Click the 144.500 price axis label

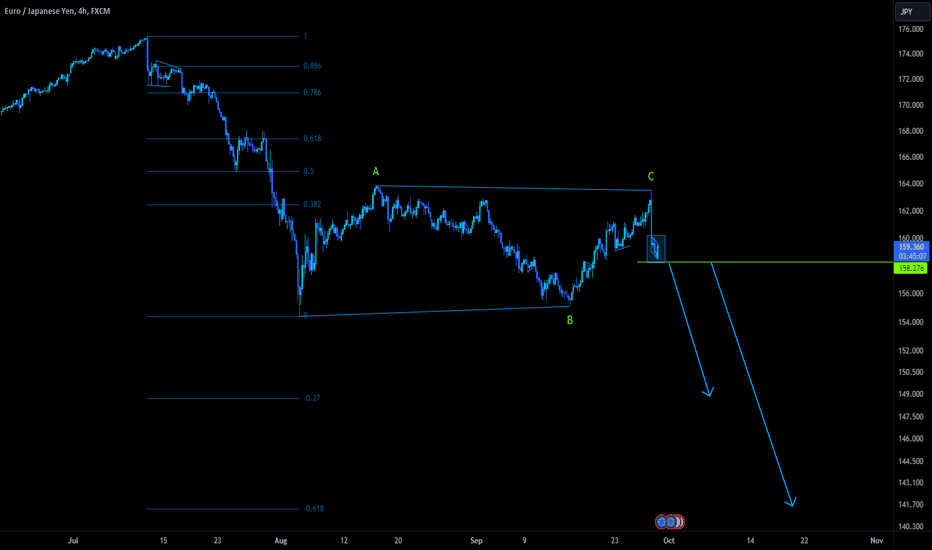(911, 461)
